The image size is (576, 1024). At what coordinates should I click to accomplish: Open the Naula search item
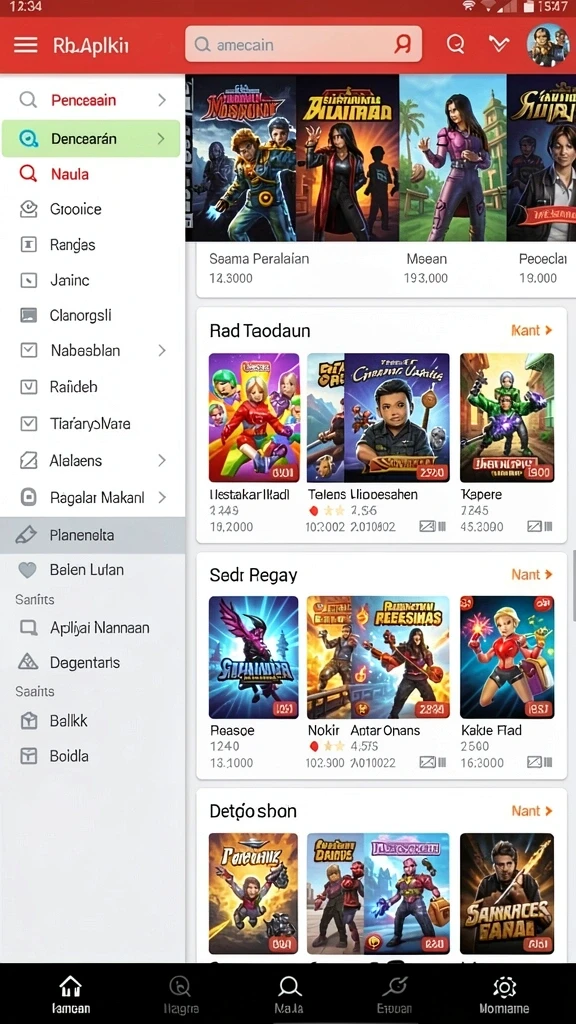pyautogui.click(x=70, y=174)
